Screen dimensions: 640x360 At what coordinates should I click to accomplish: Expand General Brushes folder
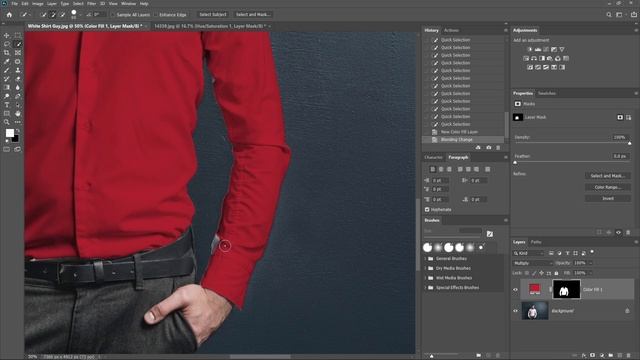click(426, 259)
